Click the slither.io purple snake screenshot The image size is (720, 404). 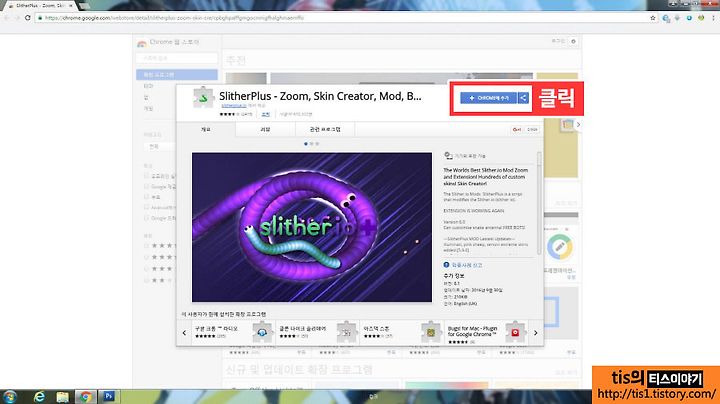point(312,227)
